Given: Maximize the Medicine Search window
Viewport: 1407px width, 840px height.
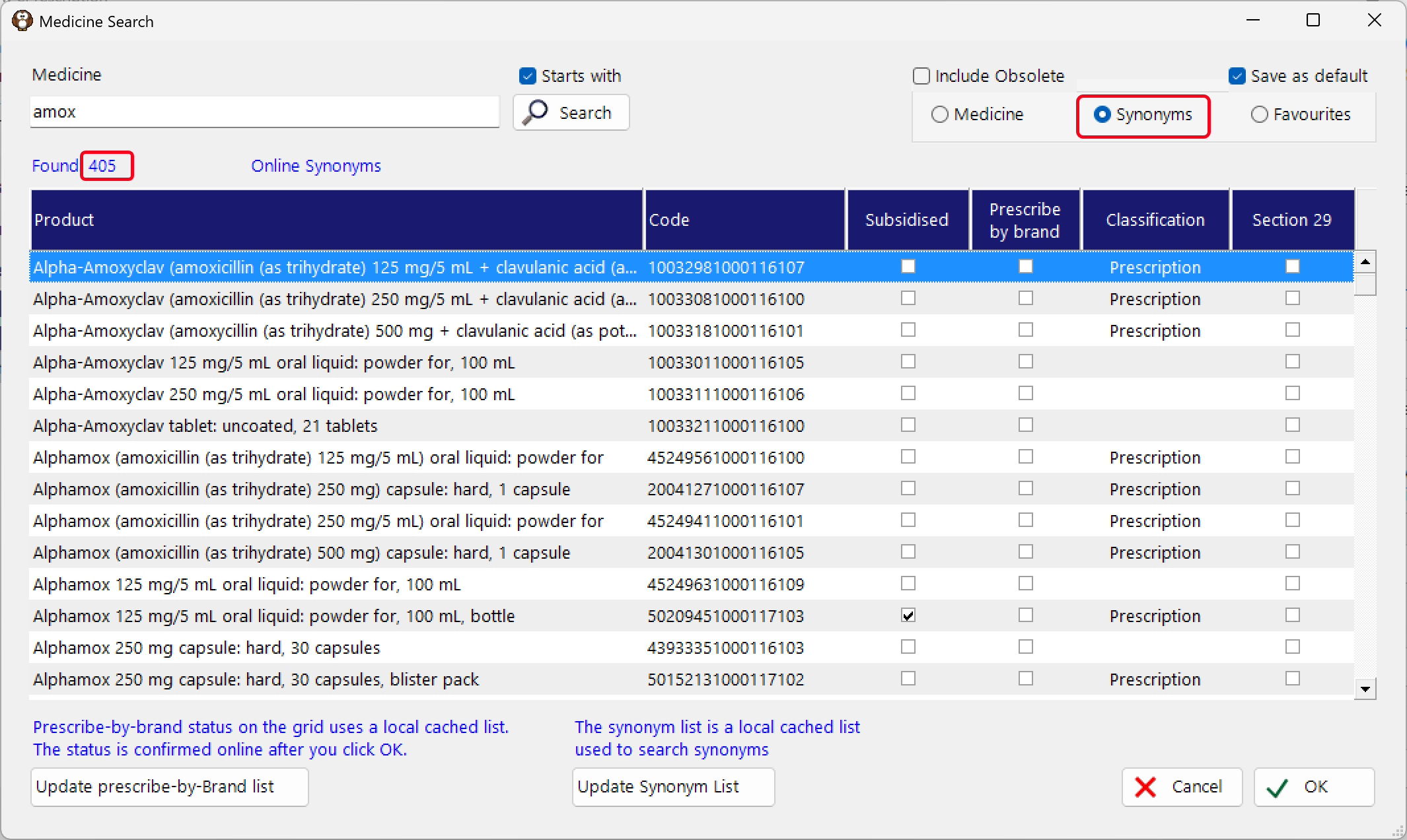Looking at the screenshot, I should [1313, 20].
